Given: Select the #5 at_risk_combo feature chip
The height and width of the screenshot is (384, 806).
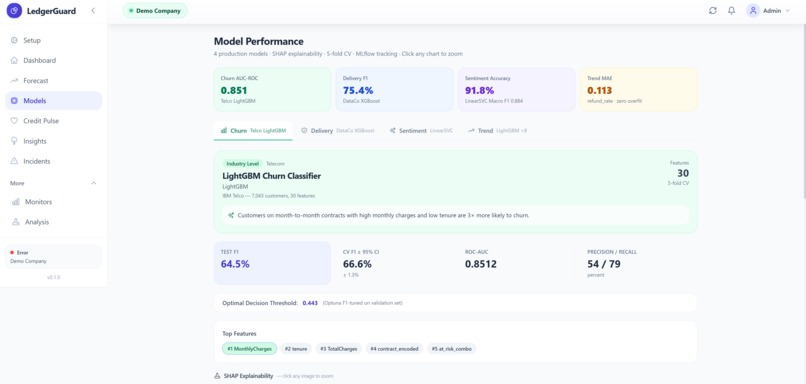Looking at the screenshot, I should click(x=452, y=349).
